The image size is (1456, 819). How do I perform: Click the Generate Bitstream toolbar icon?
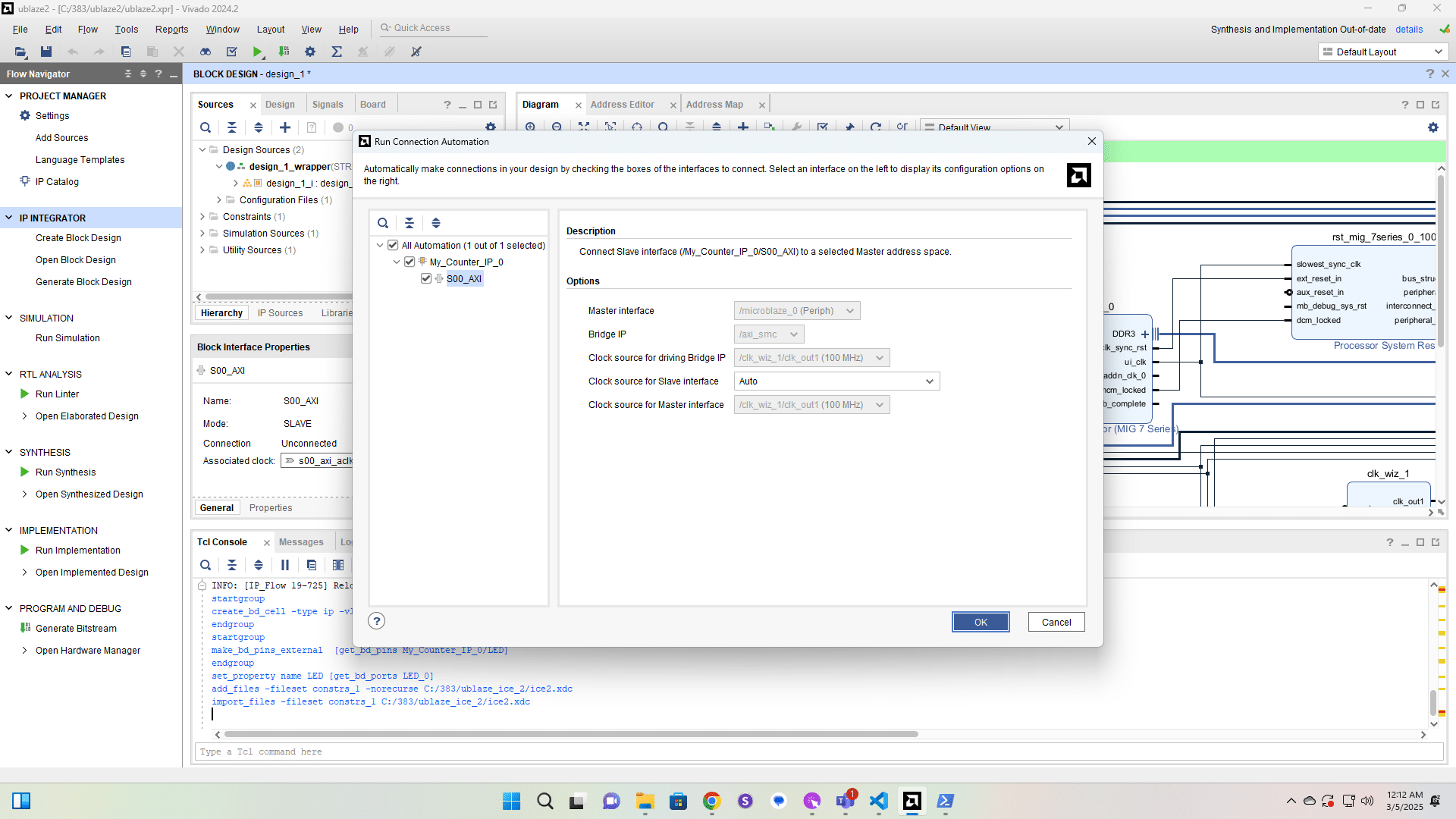click(284, 52)
